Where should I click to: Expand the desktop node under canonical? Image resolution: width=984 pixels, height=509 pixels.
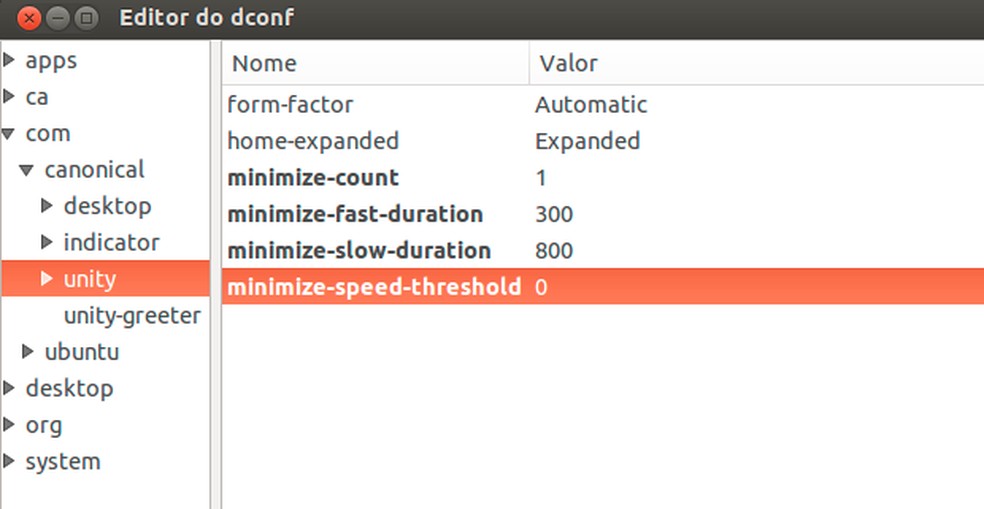[47, 206]
